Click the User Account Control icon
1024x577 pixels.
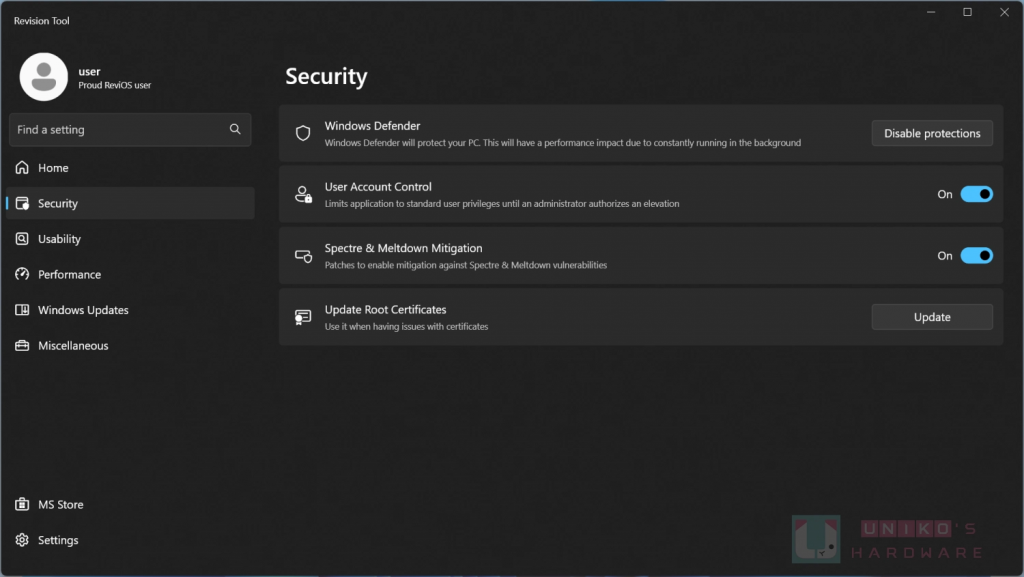(303, 195)
